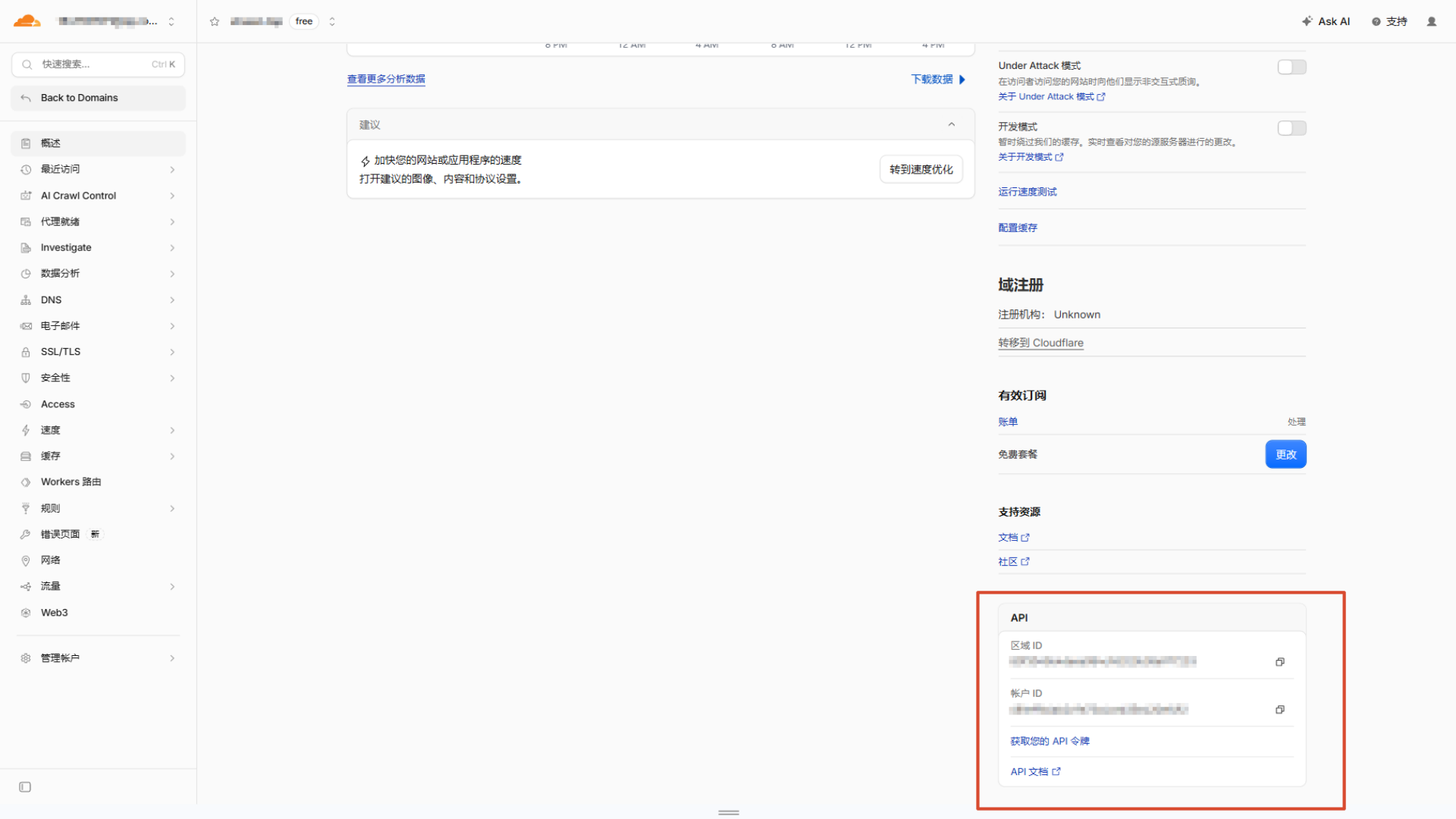This screenshot has width=1456, height=819.
Task: Click 配置缓存 link
Action: 1018,227
